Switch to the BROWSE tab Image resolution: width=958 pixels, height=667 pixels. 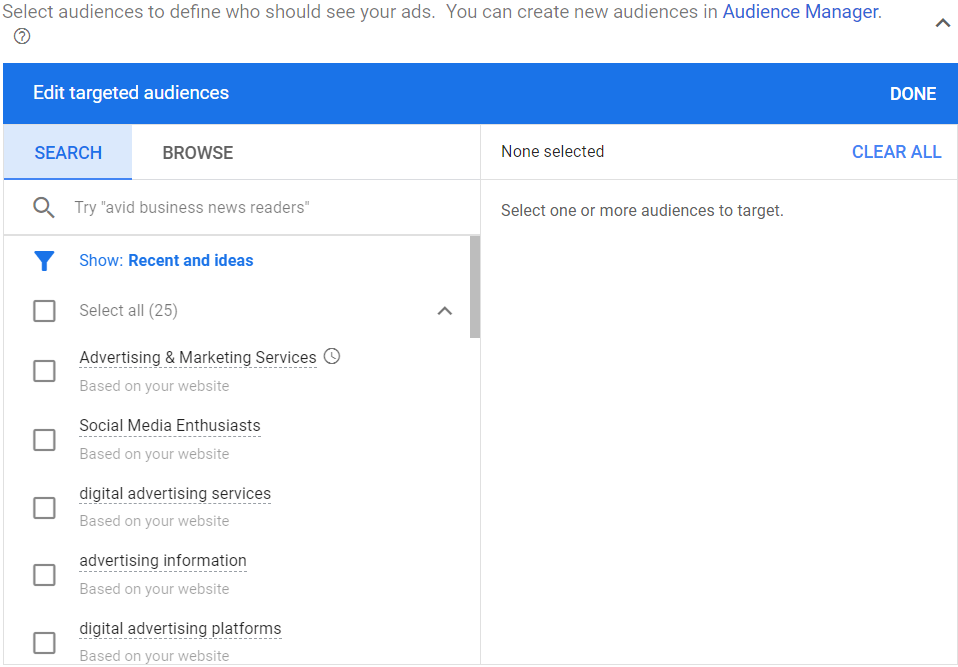click(x=197, y=152)
